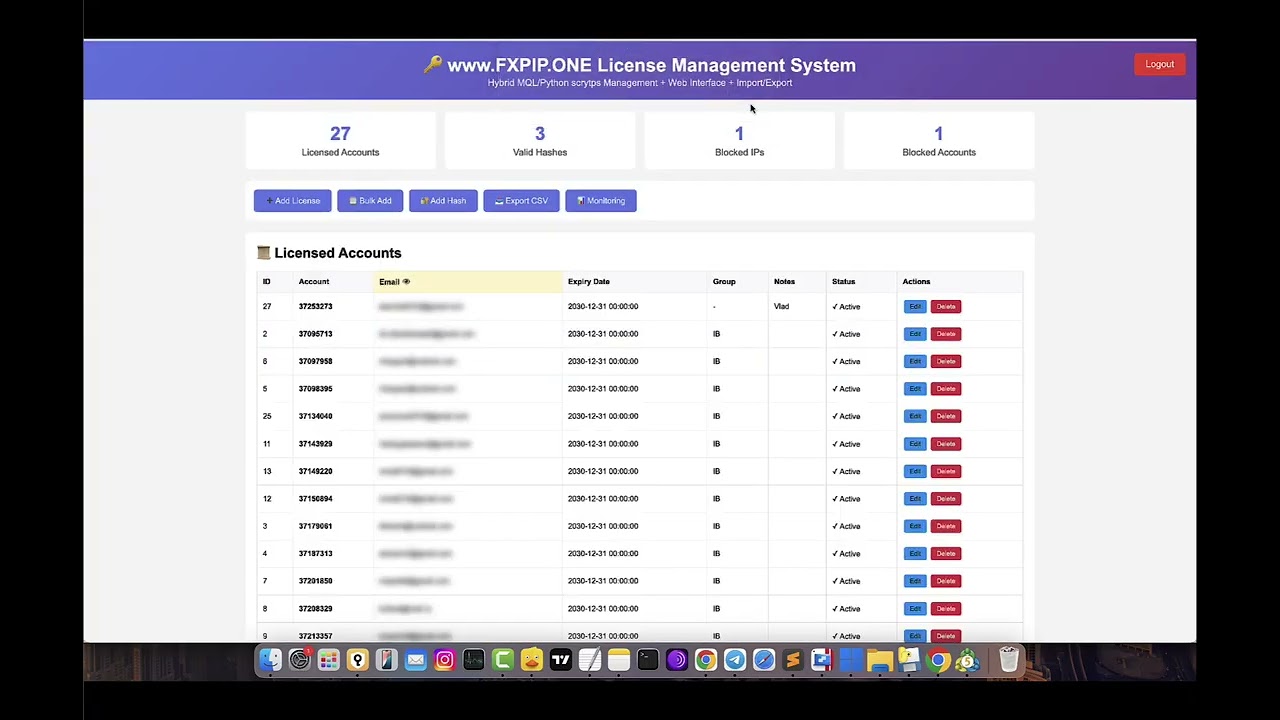Open the Monitoring page button

coord(601,201)
